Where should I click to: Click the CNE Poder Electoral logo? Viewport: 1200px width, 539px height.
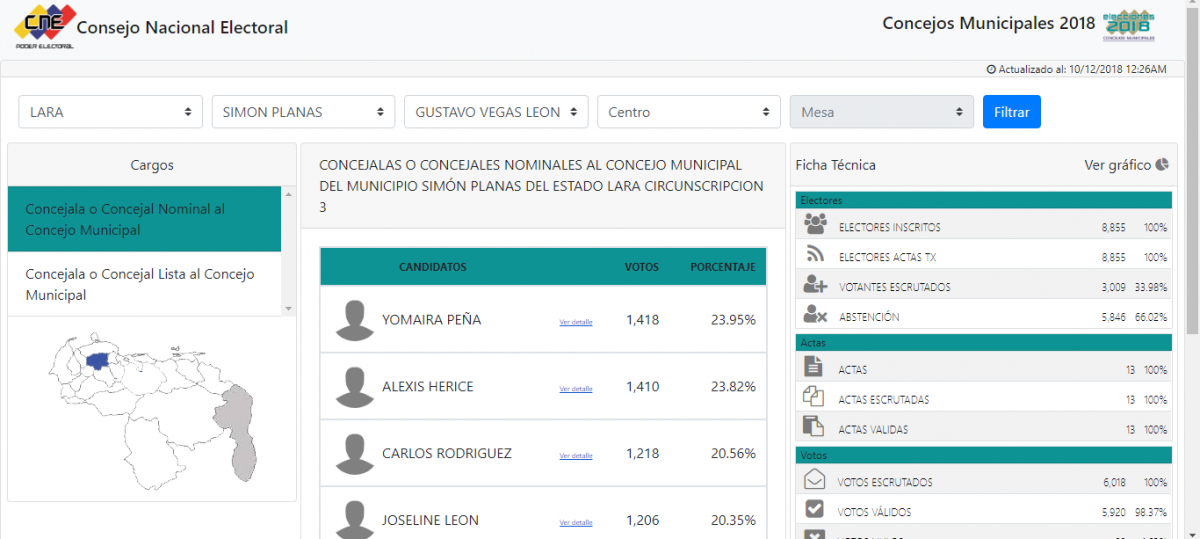pyautogui.click(x=45, y=26)
